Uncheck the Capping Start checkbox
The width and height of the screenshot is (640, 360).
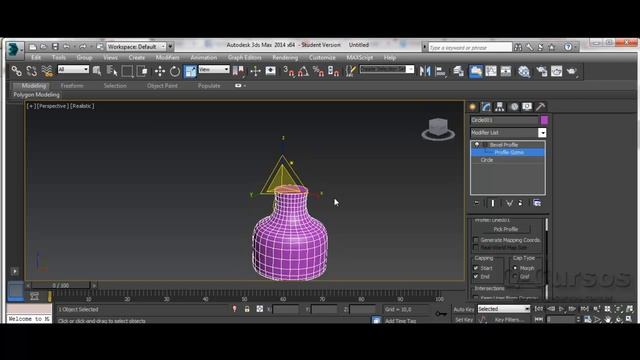(476, 268)
